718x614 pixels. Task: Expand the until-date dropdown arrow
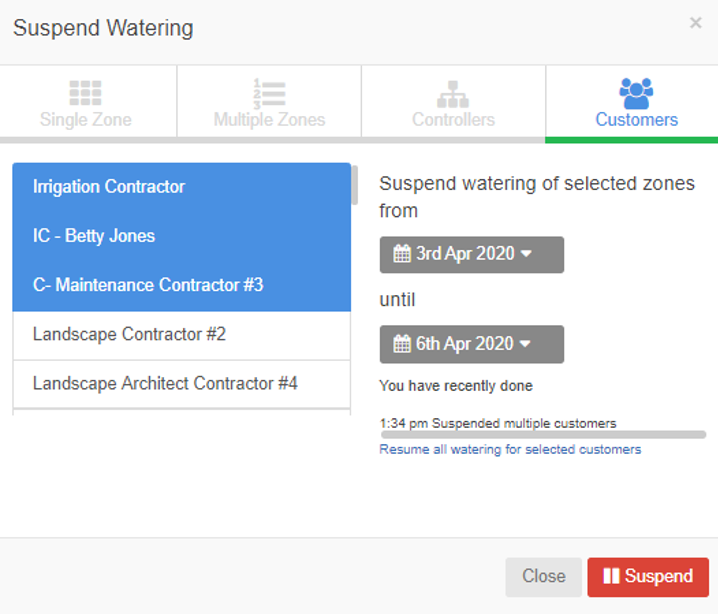click(x=525, y=344)
